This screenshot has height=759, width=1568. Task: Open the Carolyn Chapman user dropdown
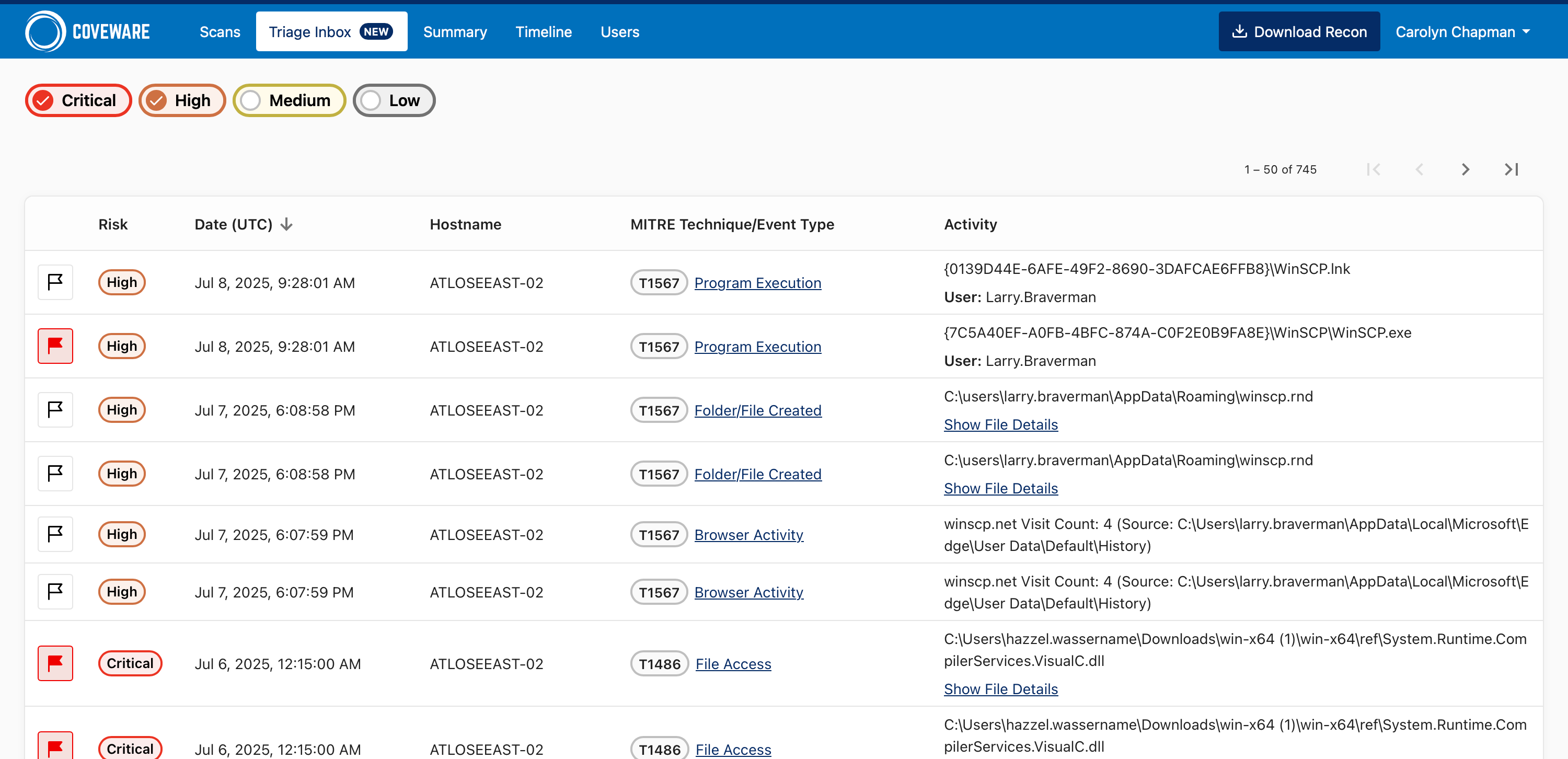1462,32
